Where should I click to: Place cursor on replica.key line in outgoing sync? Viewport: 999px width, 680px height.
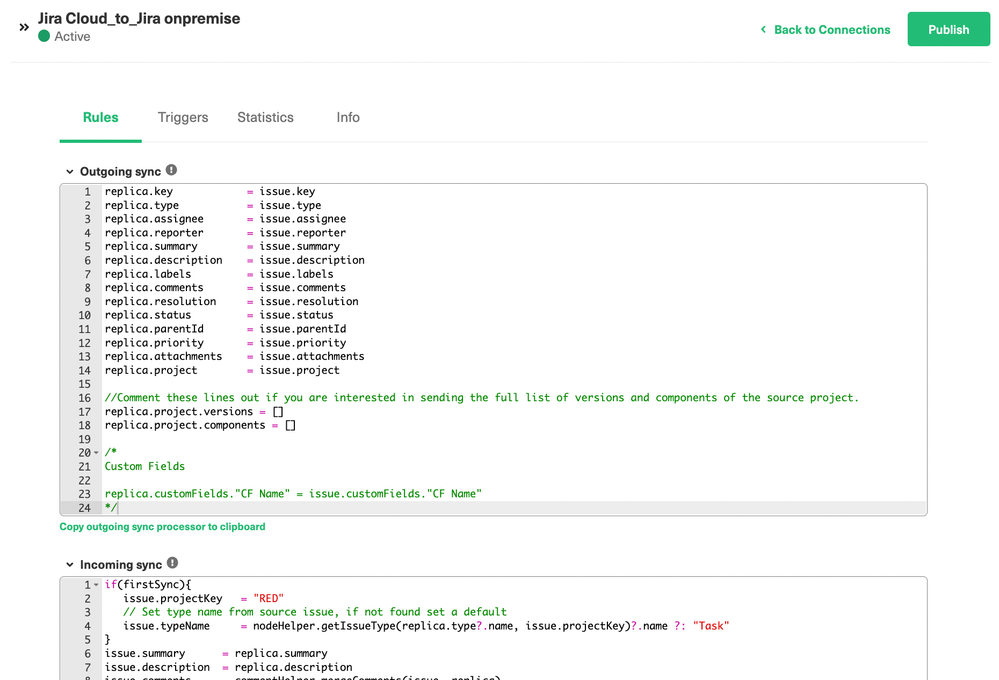(x=210, y=191)
